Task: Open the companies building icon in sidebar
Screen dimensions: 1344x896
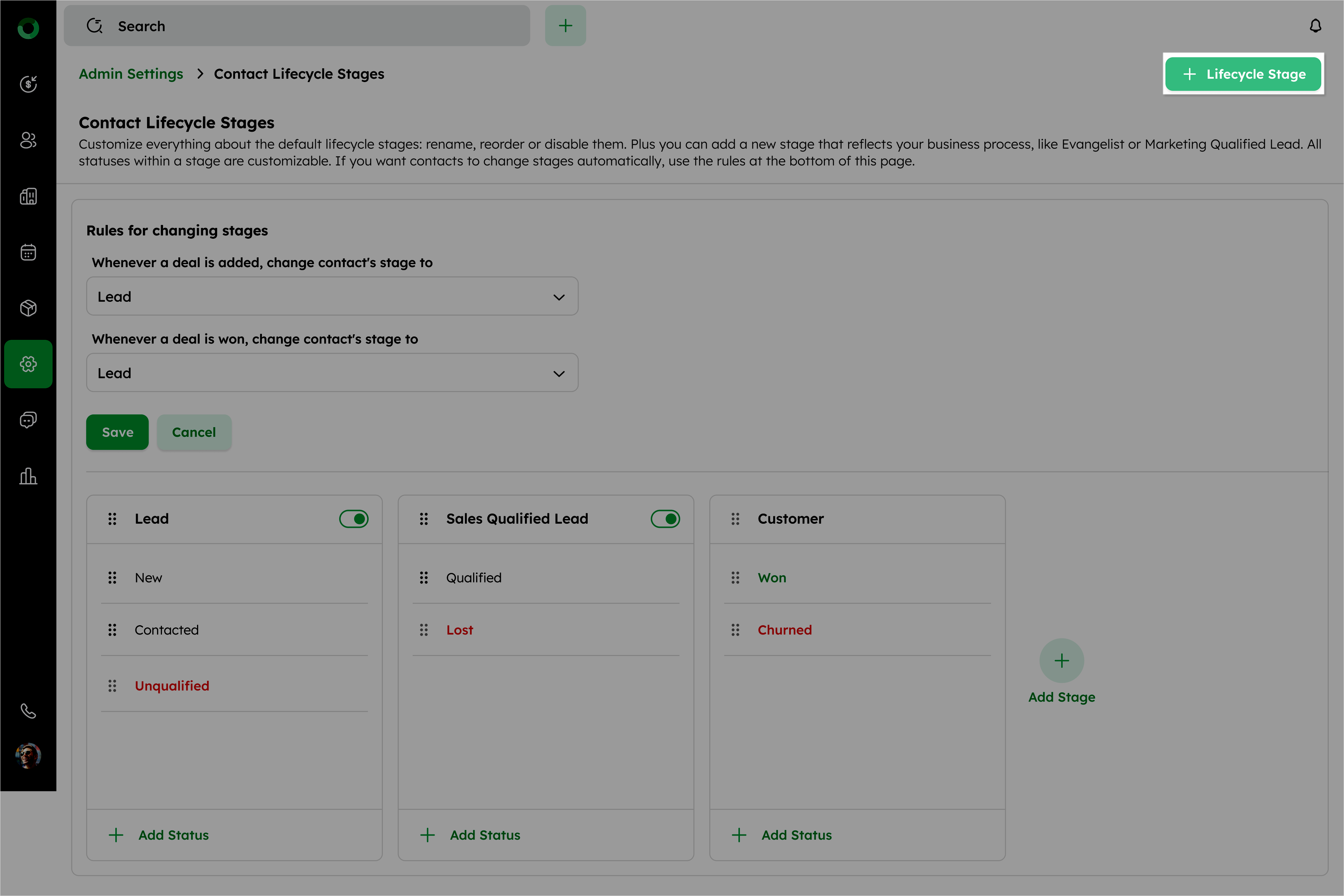Action: [x=28, y=196]
